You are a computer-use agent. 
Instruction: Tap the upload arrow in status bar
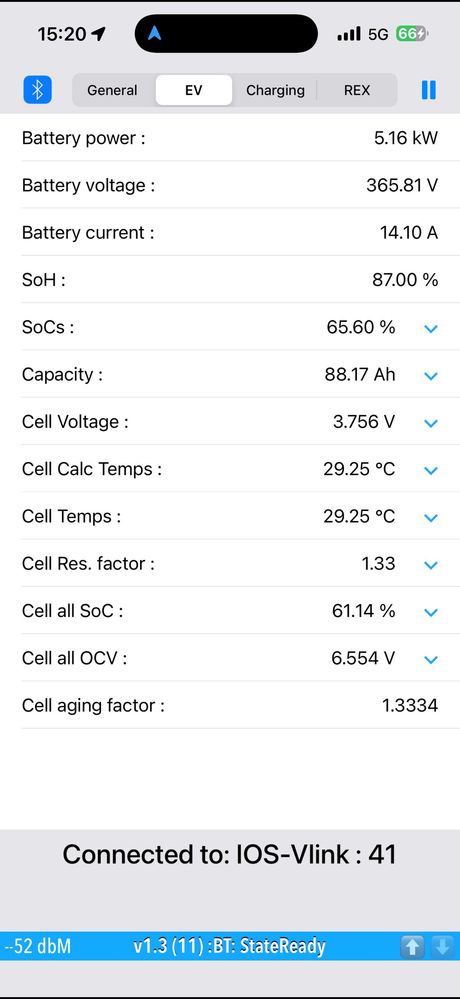pos(412,946)
